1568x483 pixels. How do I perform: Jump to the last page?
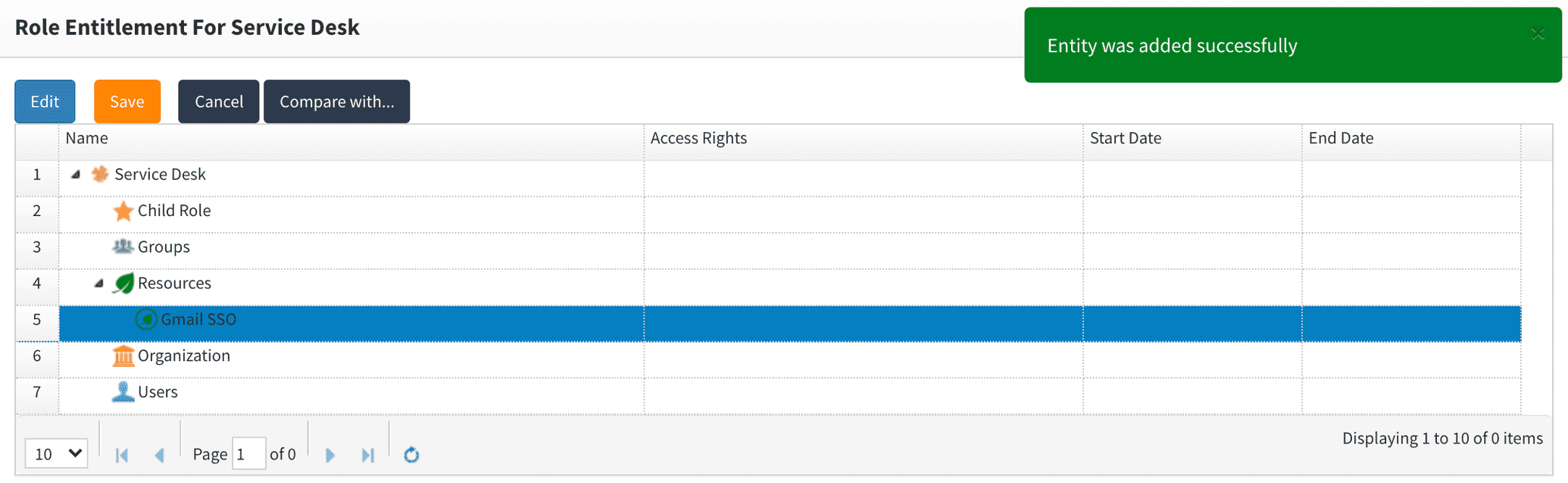point(368,455)
